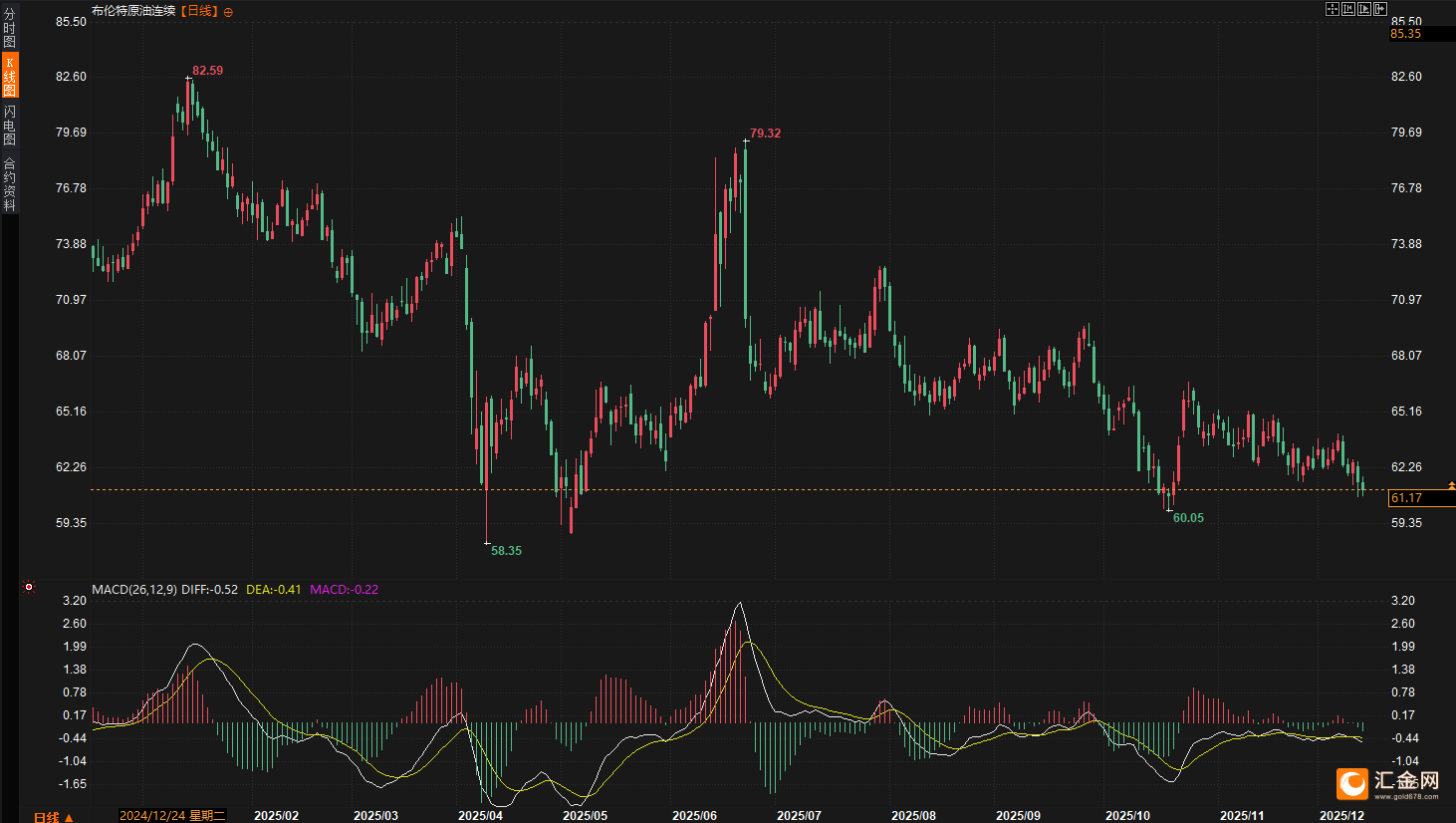
Task: Click the 2024/12/24 星期二 date label
Action: (x=172, y=816)
